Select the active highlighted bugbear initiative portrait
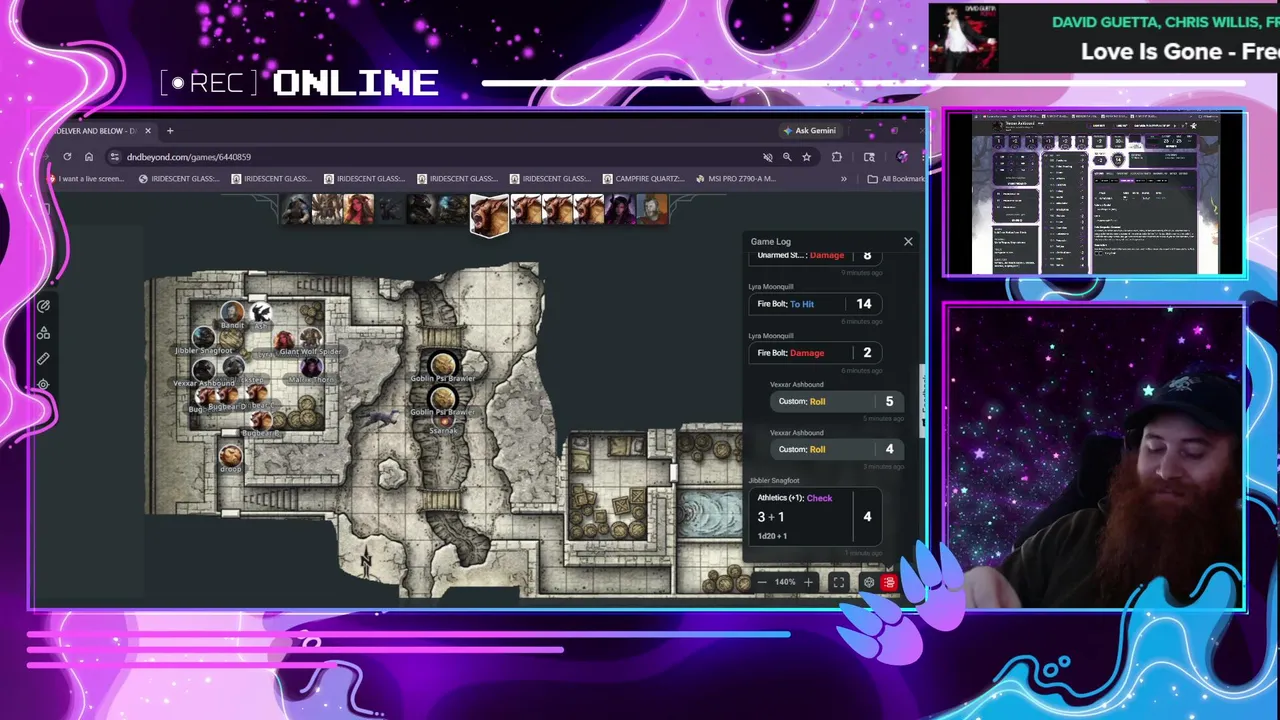This screenshot has width=1280, height=720. click(x=490, y=214)
